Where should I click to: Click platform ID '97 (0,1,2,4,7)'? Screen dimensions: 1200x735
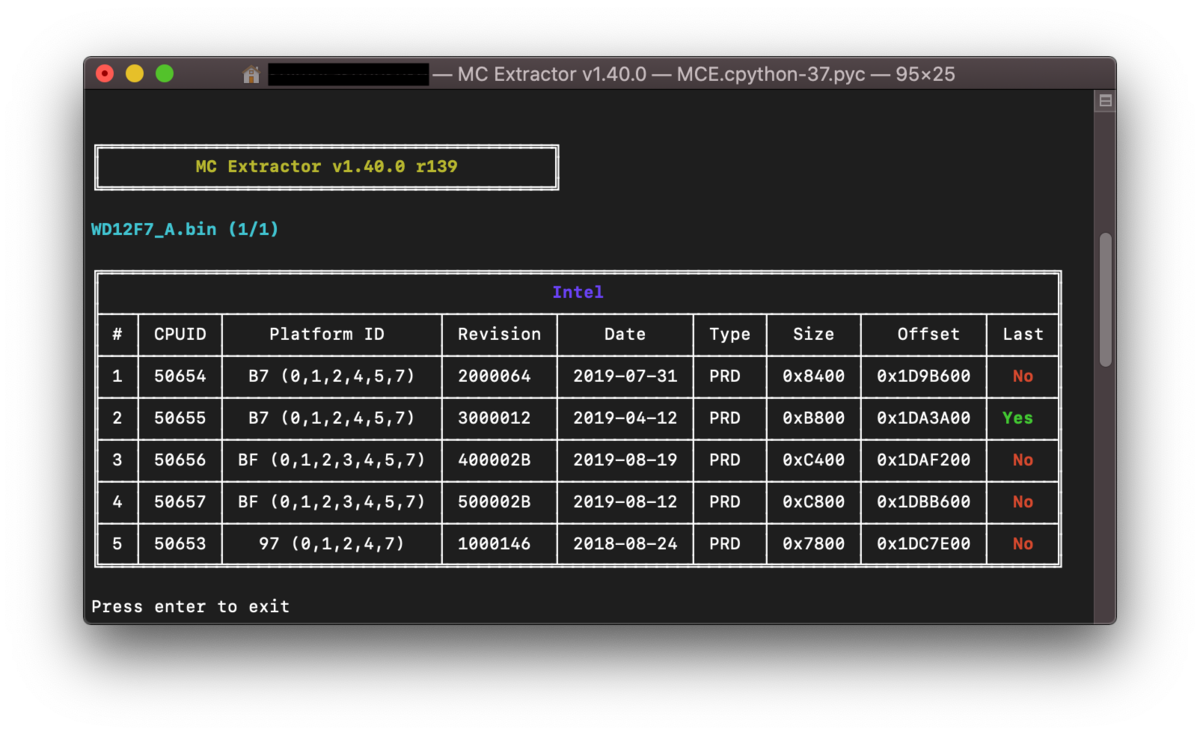(332, 544)
